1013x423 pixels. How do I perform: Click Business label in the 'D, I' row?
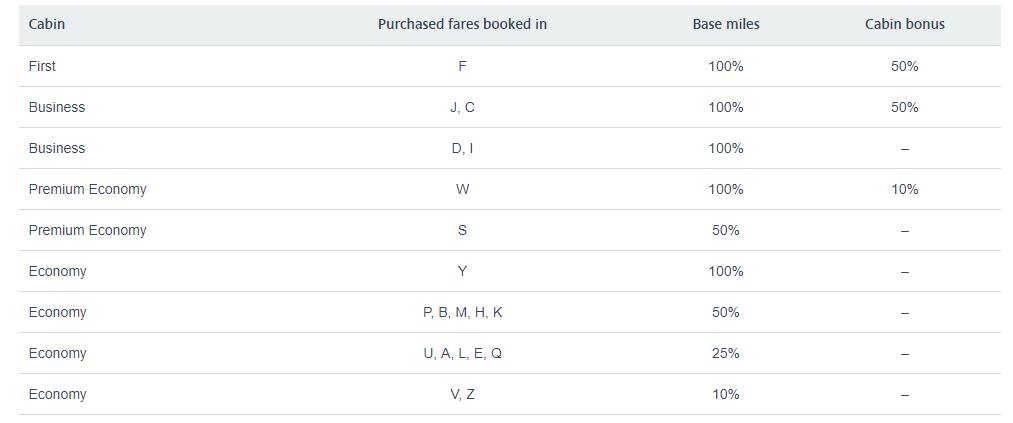pyautogui.click(x=57, y=148)
